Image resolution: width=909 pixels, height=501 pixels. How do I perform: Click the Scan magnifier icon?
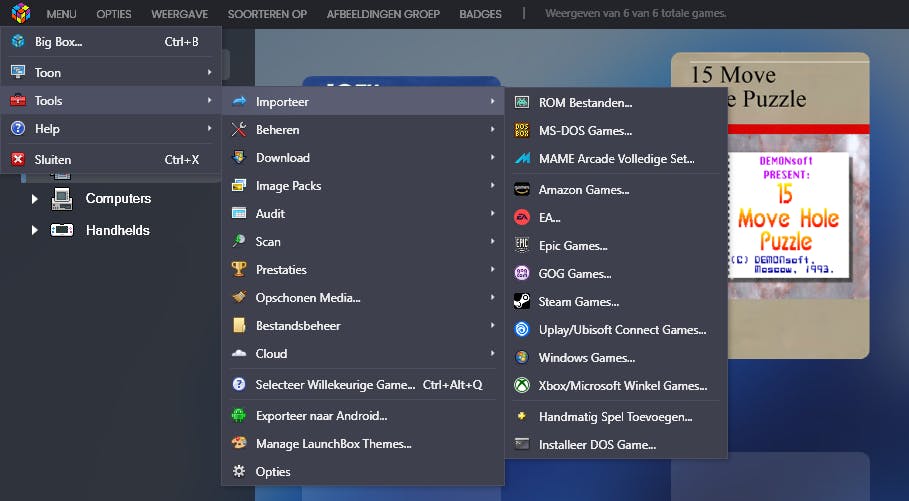[x=239, y=241]
